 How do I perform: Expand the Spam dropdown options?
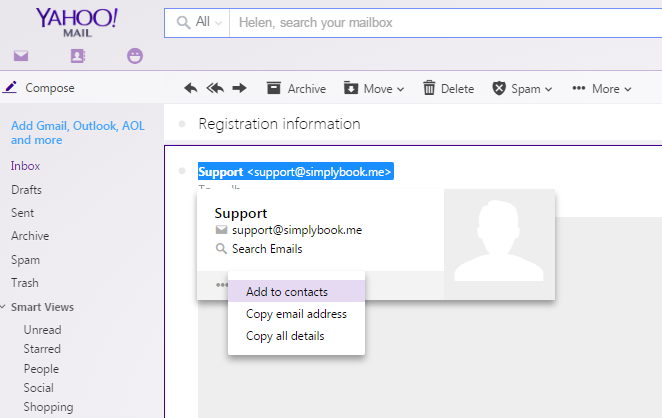tap(522, 88)
